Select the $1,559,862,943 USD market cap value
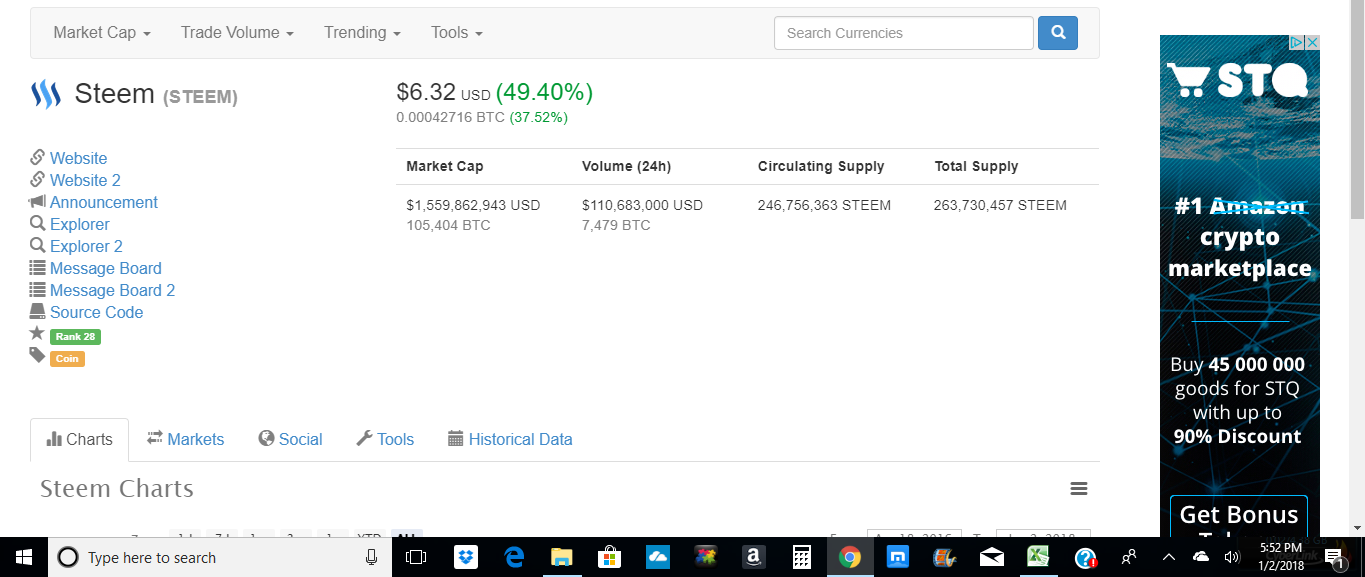The height and width of the screenshot is (577, 1365). tap(473, 205)
